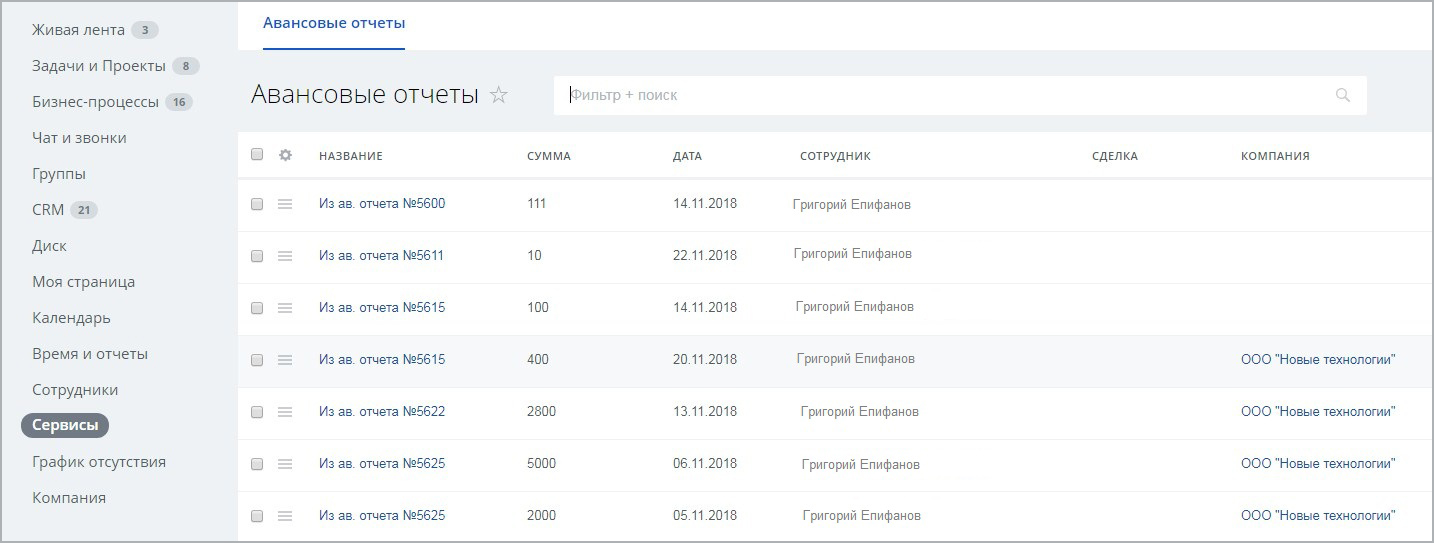Go to Задачи и Проекты in sidebar
Viewport: 1434px width, 543px height.
click(98, 66)
